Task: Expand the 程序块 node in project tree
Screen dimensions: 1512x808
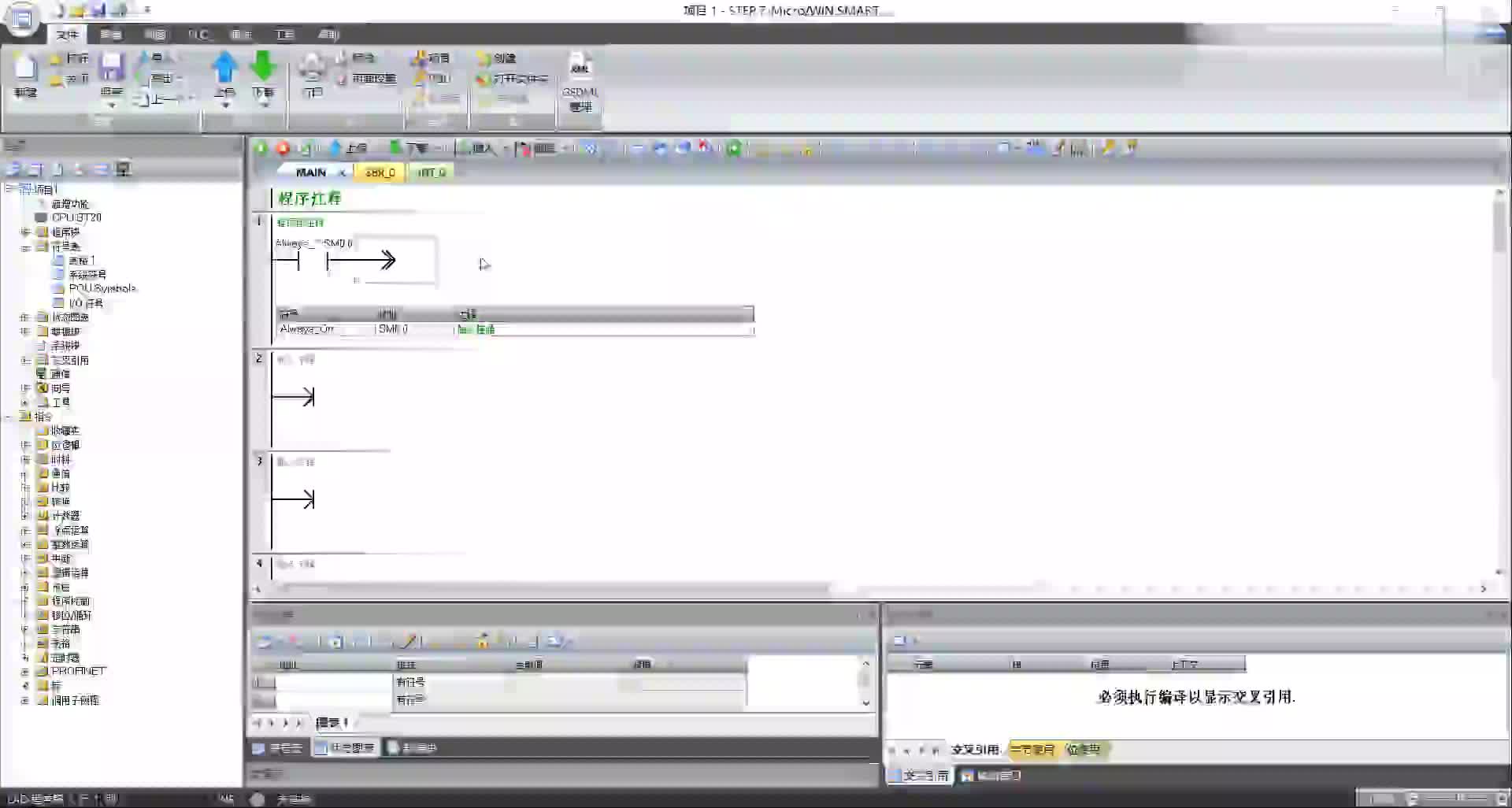Action: 25,232
